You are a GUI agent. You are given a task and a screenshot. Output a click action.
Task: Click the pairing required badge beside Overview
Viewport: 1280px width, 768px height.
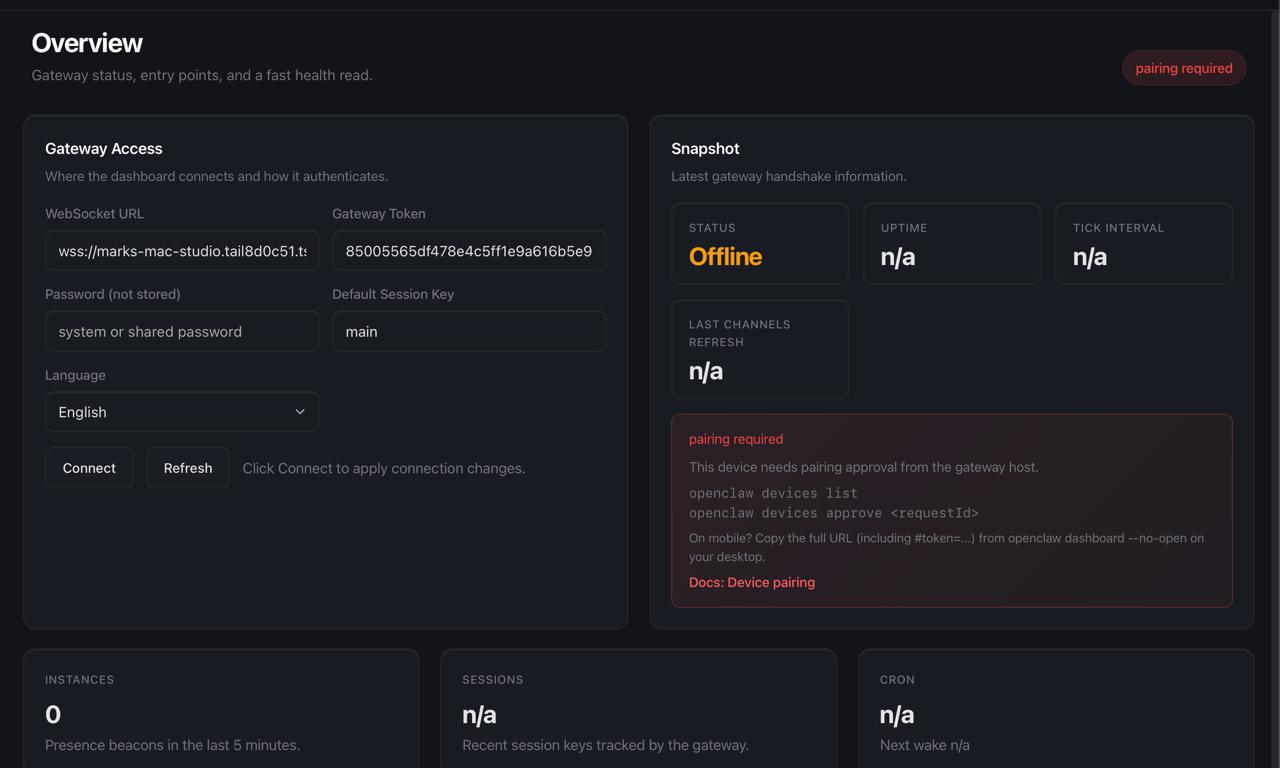click(1183, 68)
